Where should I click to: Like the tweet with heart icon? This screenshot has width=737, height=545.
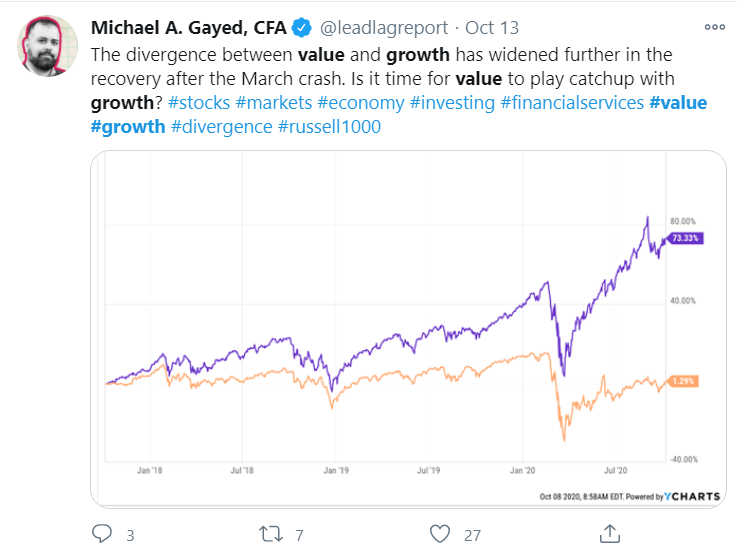pos(440,534)
